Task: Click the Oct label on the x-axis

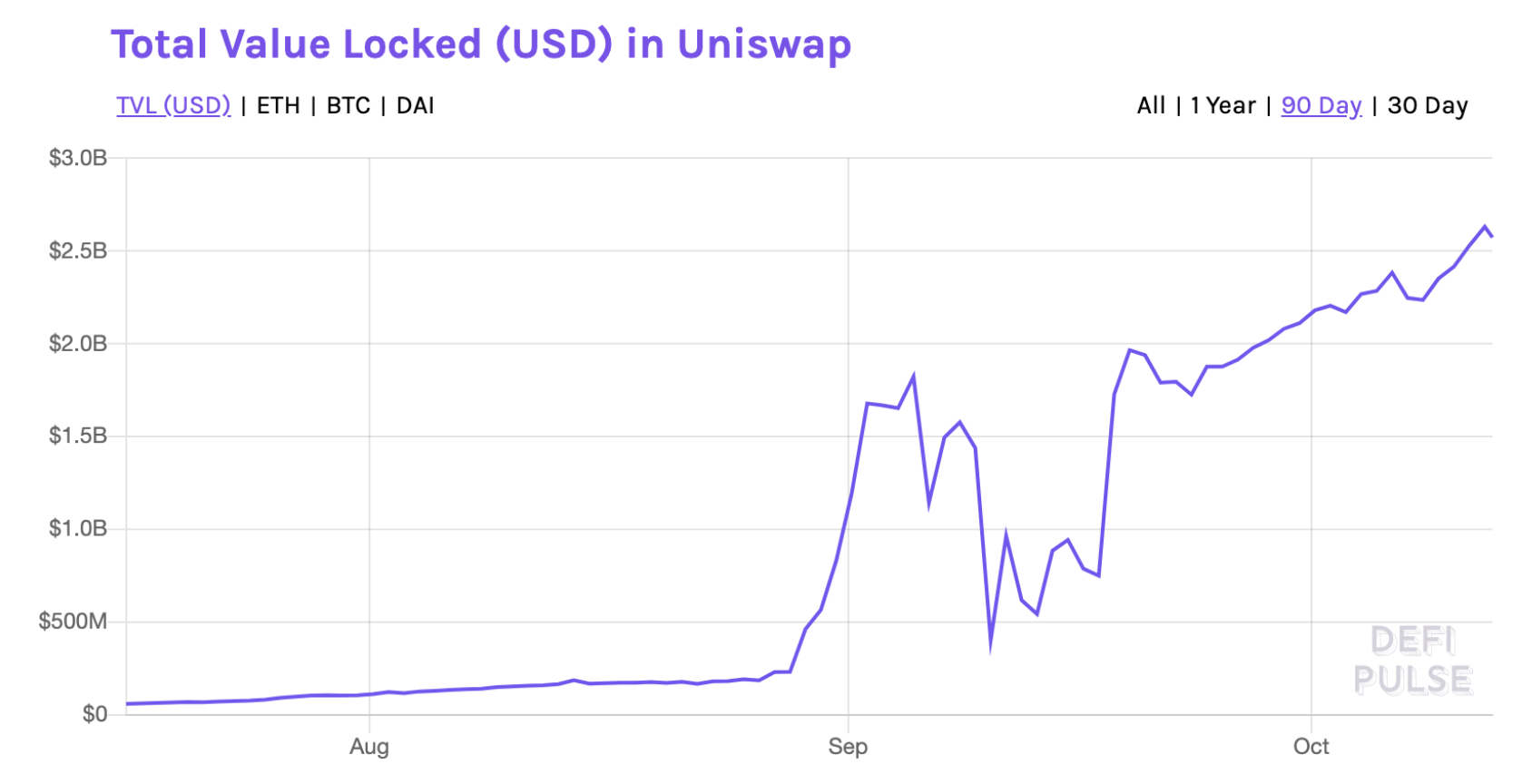Action: click(x=1311, y=747)
